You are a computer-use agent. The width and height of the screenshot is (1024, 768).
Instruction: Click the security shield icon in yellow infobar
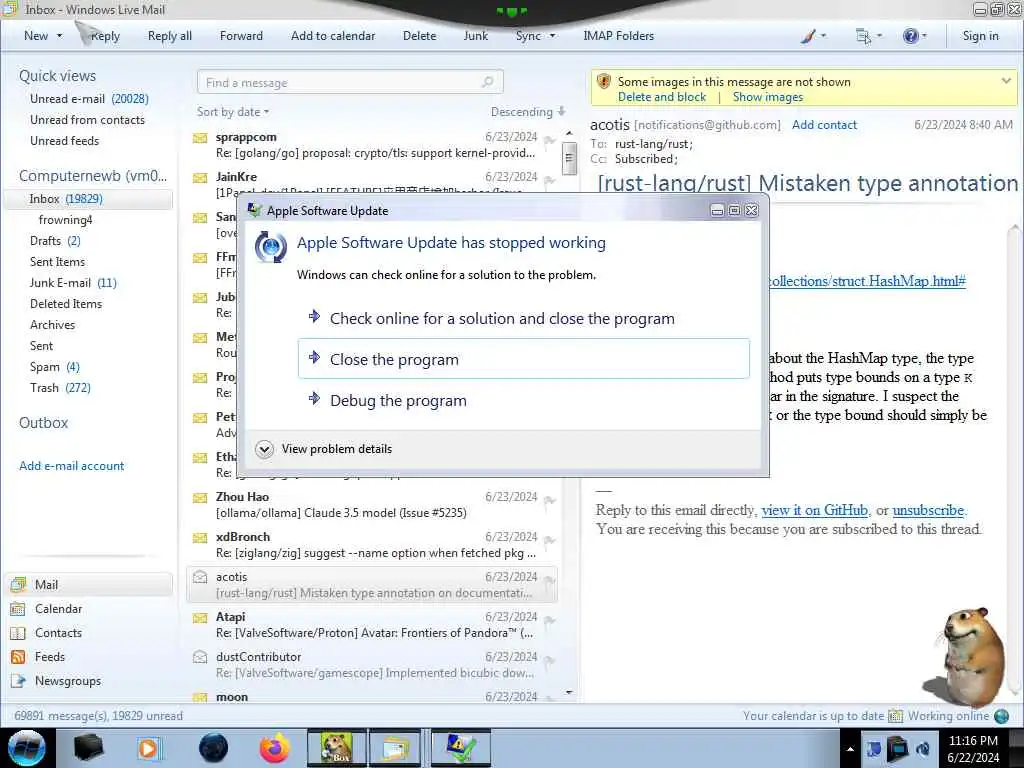pyautogui.click(x=604, y=82)
